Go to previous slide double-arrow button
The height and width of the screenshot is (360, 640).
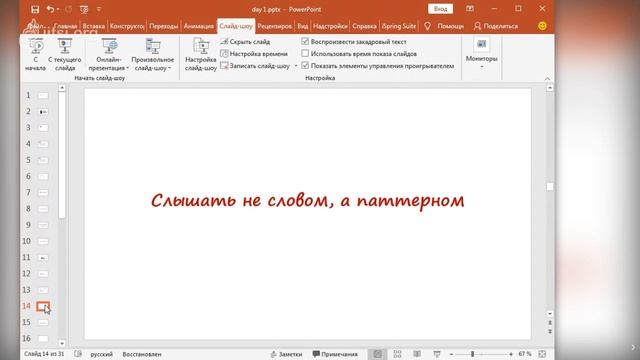coord(550,323)
